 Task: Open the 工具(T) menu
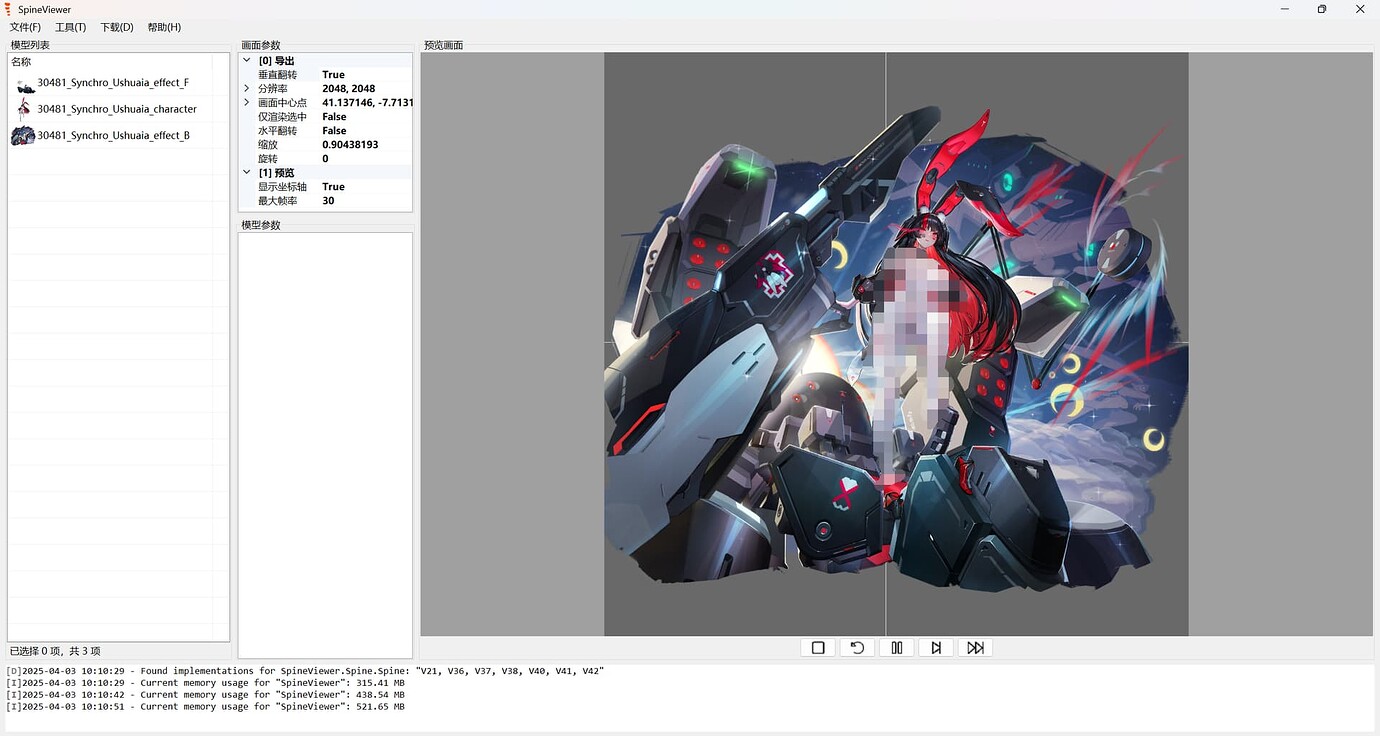[x=70, y=27]
